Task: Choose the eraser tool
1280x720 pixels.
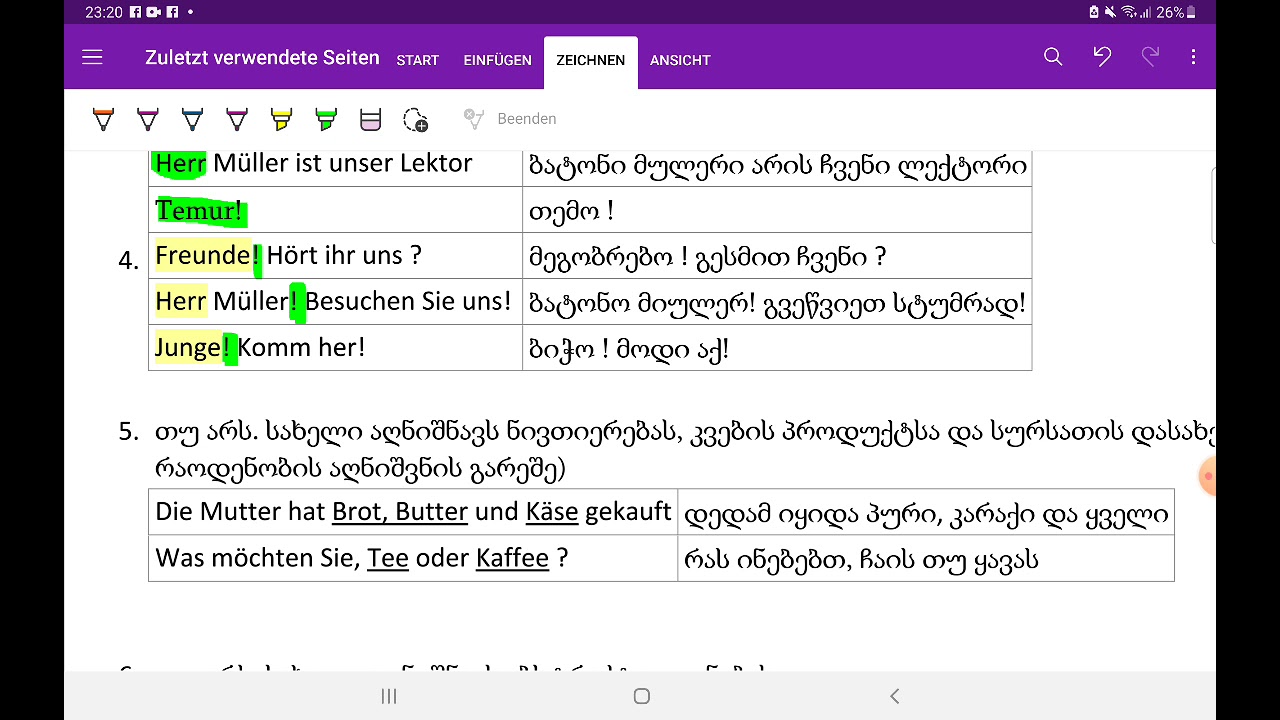Action: click(370, 120)
